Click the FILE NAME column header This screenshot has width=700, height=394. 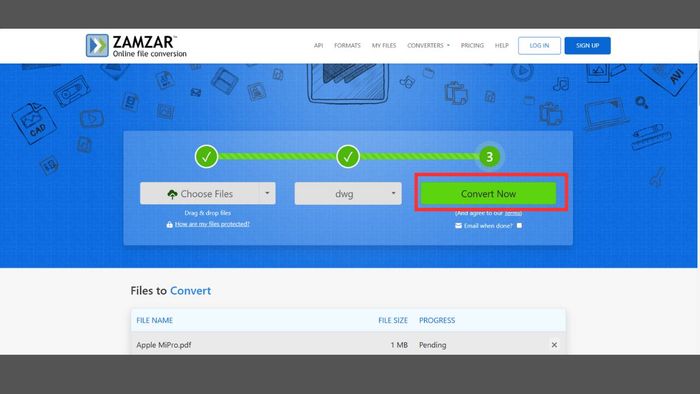[x=154, y=320]
